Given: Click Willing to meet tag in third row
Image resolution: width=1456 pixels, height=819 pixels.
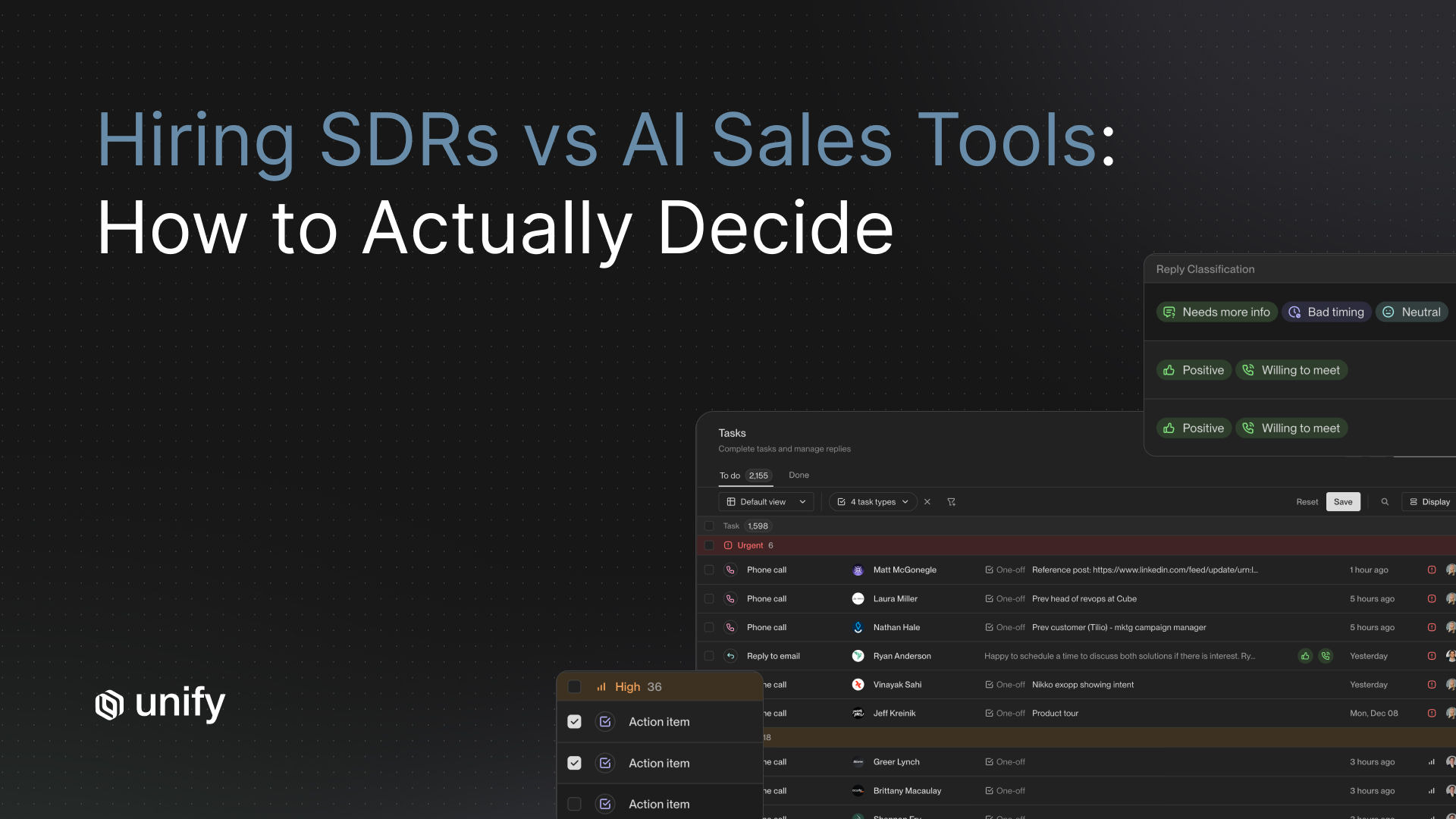Looking at the screenshot, I should (x=1291, y=428).
